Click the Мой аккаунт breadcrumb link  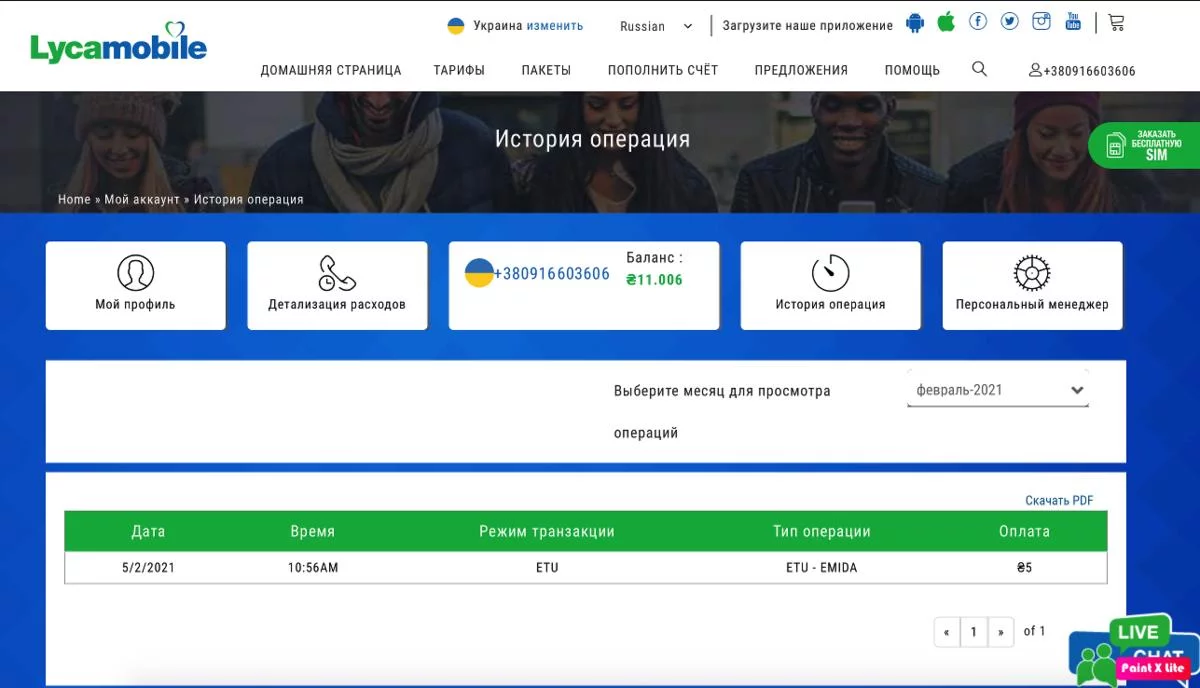142,199
